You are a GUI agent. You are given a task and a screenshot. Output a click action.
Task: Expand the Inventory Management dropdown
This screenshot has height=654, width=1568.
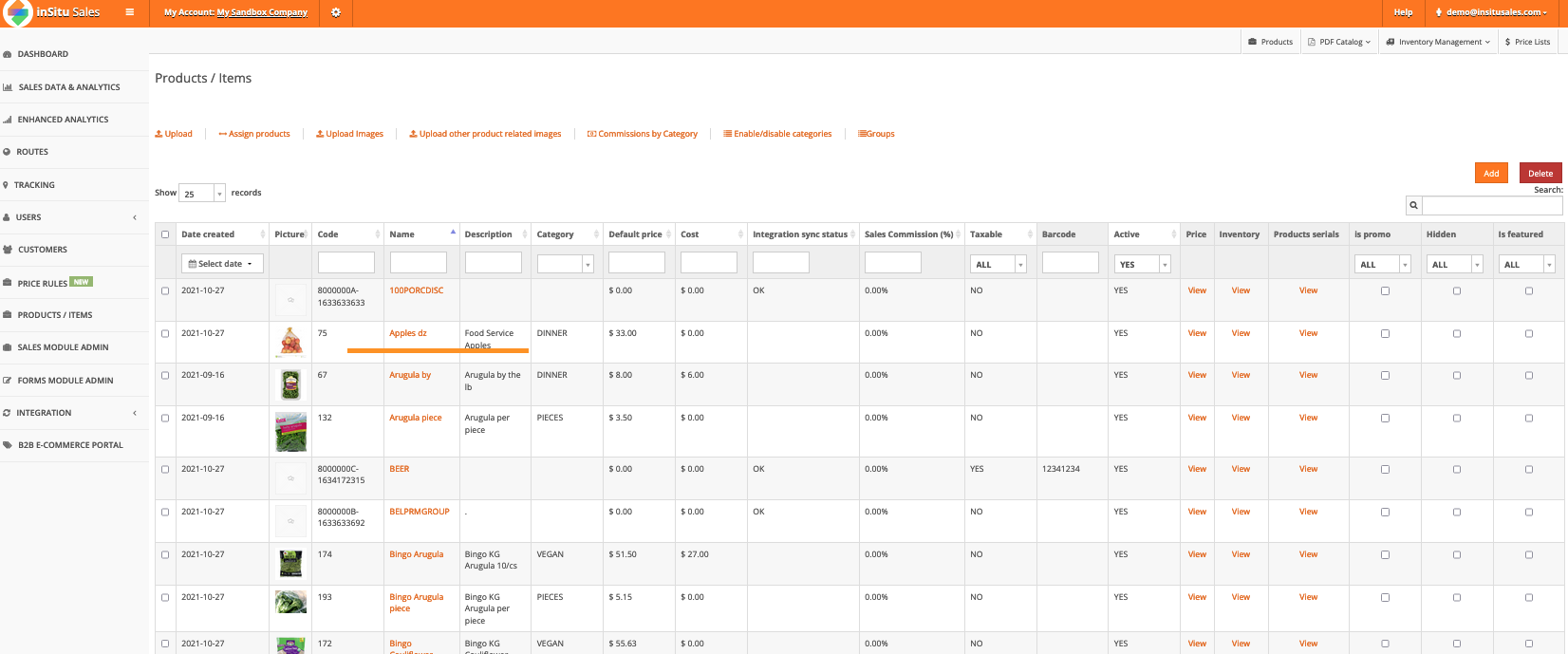pos(1438,42)
